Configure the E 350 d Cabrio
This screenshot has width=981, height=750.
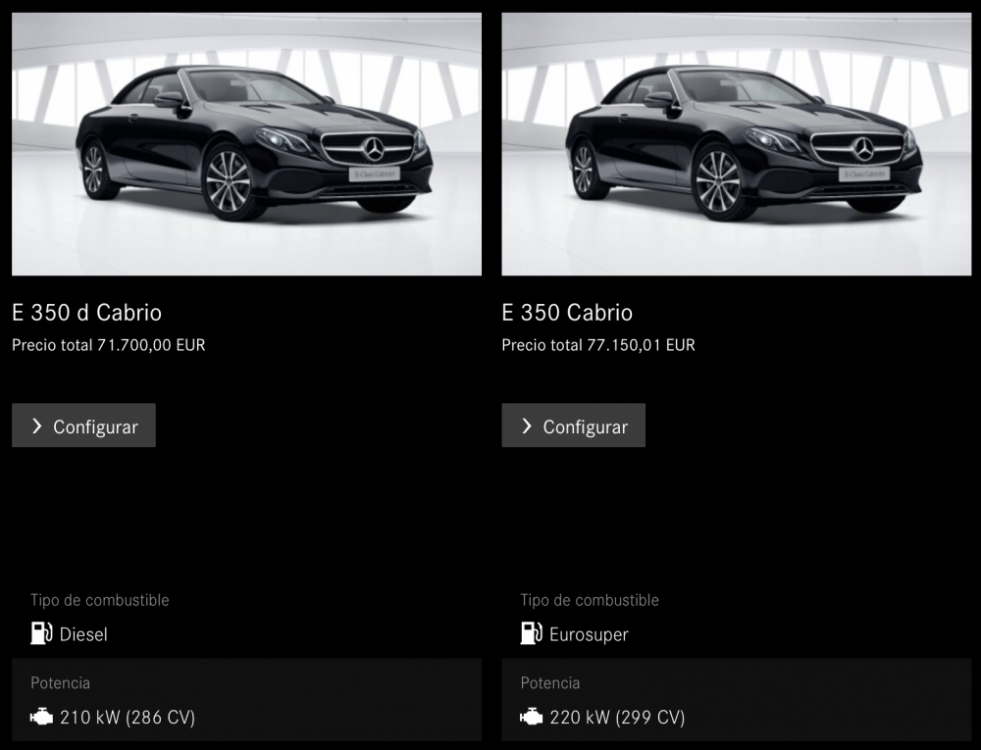tap(84, 425)
